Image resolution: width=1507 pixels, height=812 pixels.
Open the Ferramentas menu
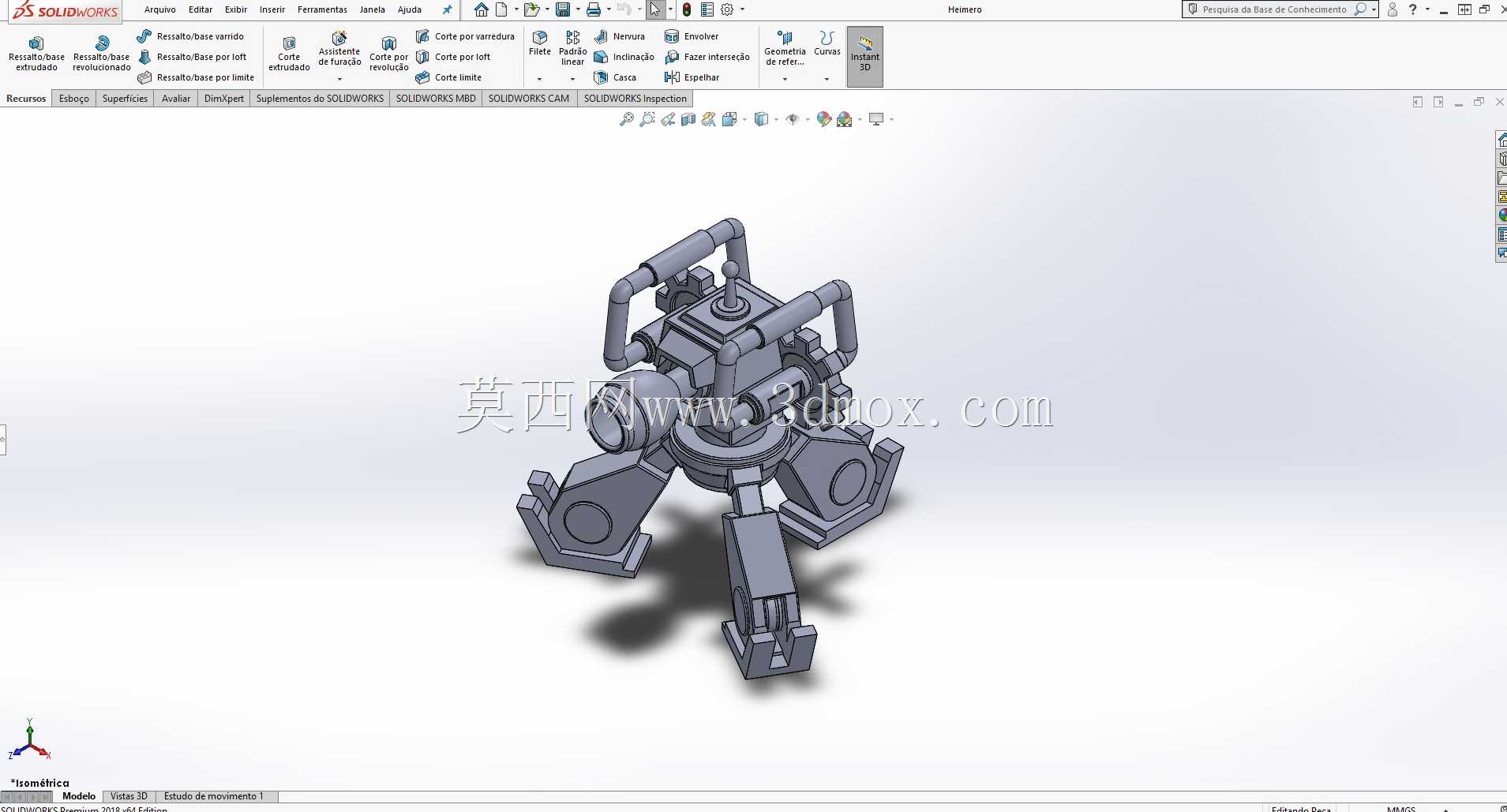pos(322,9)
